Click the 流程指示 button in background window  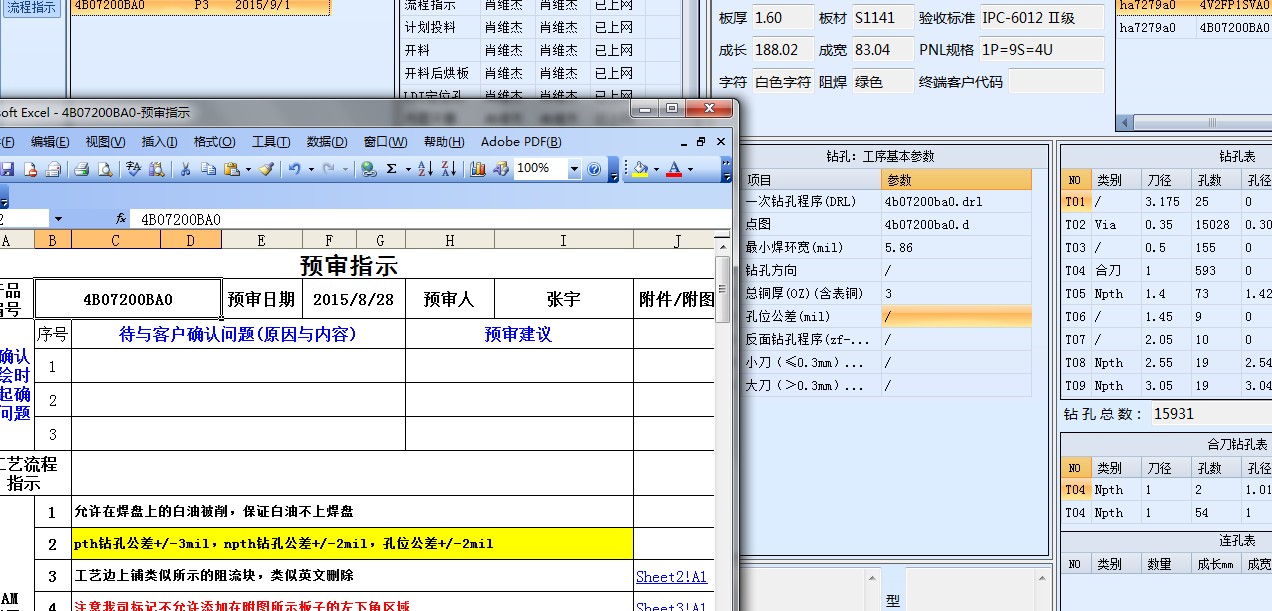[32, 7]
